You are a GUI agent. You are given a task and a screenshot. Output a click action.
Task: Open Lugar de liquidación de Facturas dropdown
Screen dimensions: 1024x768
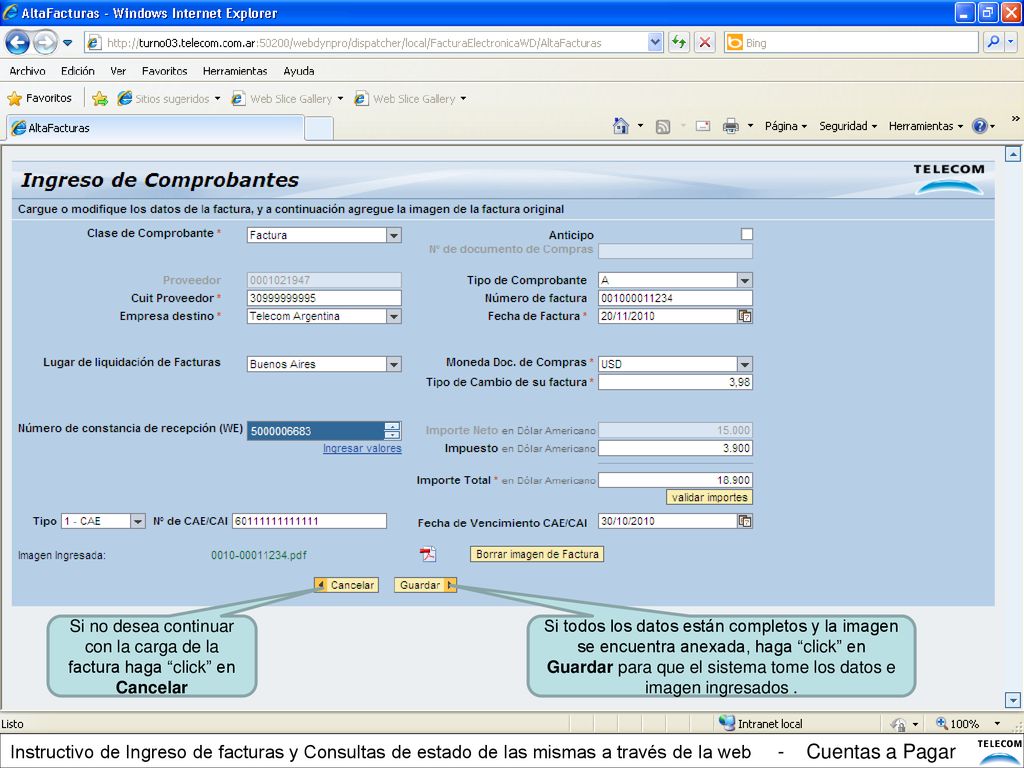pyautogui.click(x=394, y=364)
